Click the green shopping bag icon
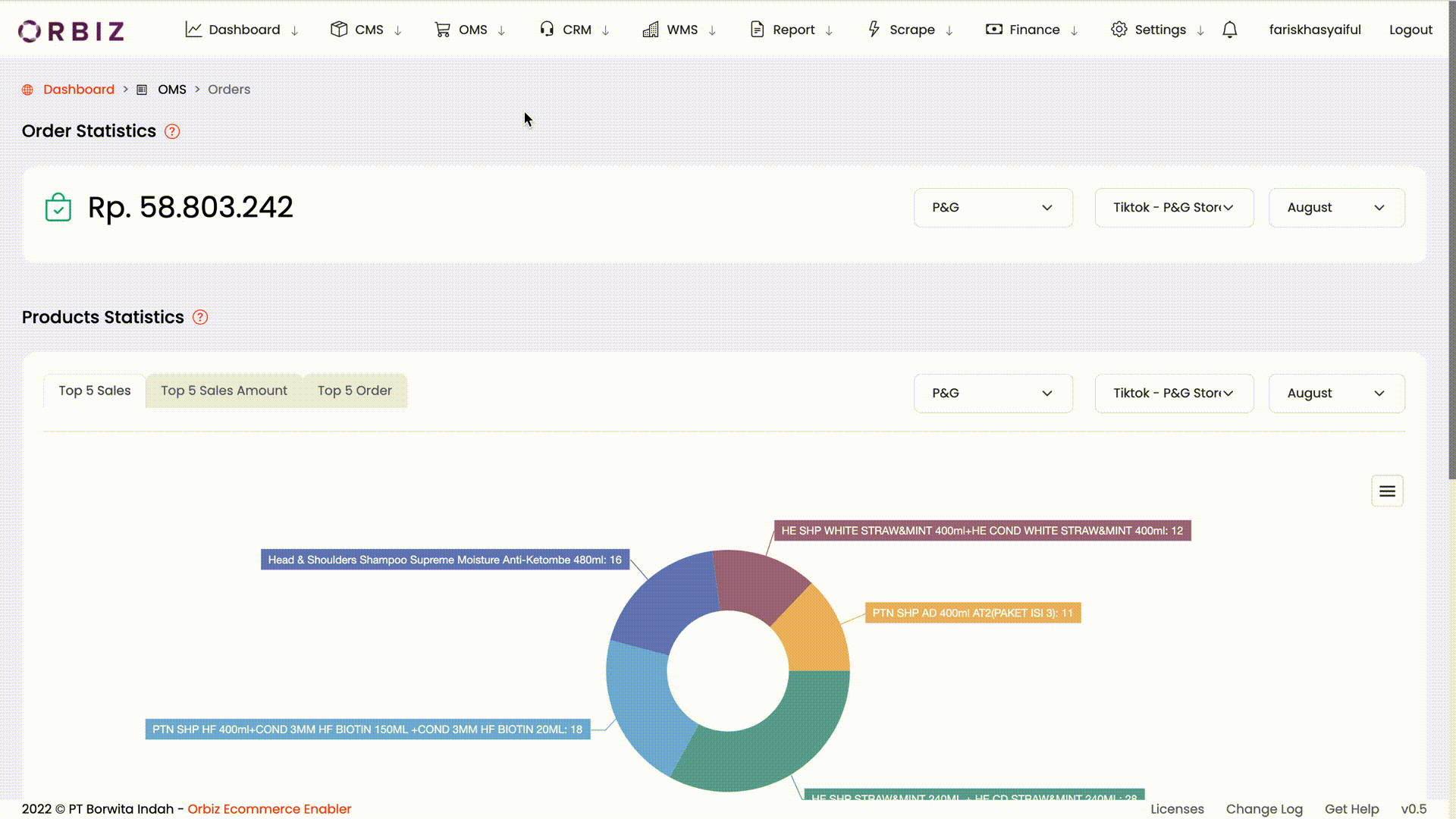Image resolution: width=1456 pixels, height=819 pixels. (x=58, y=207)
